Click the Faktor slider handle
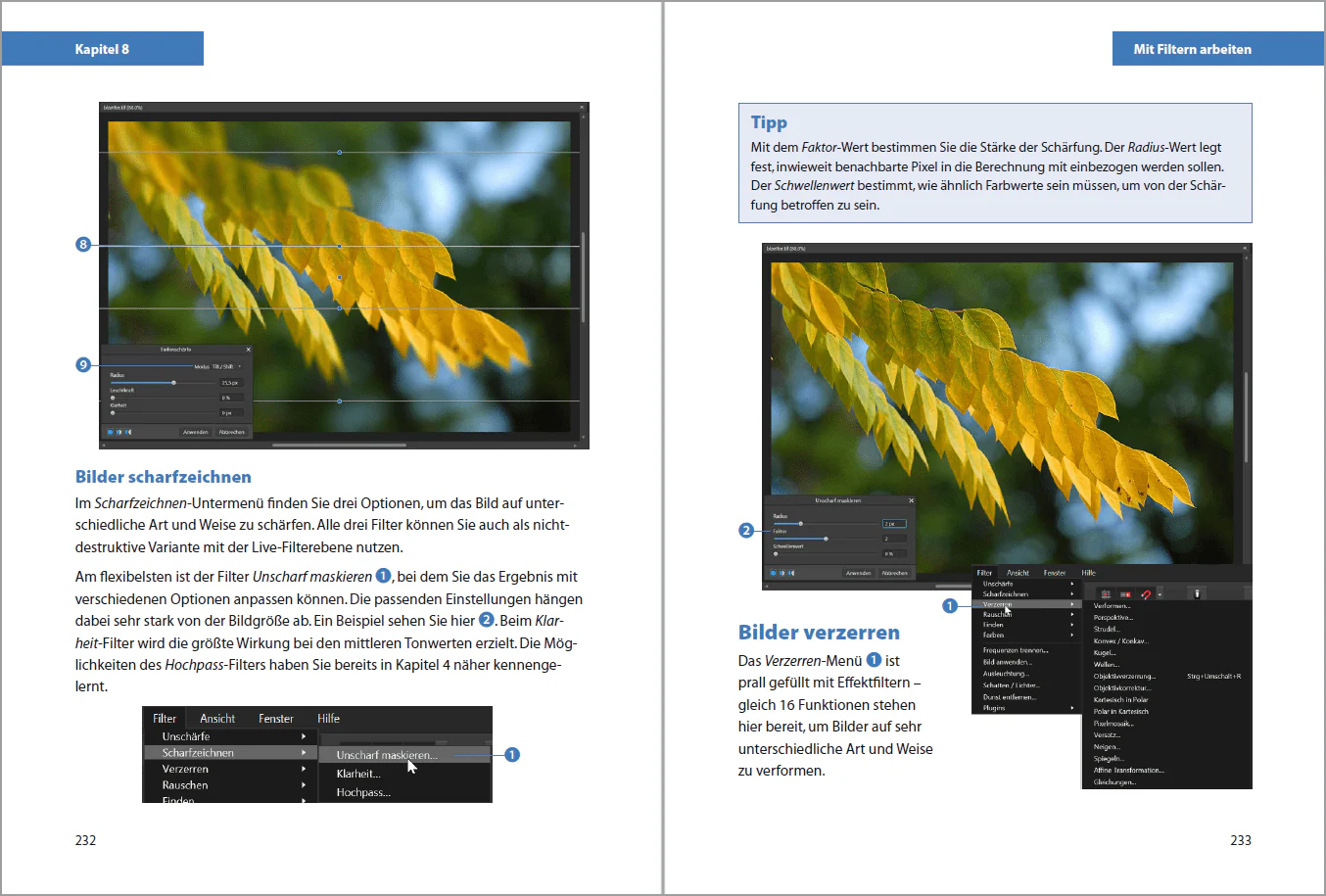The width and height of the screenshot is (1326, 896). click(x=826, y=539)
